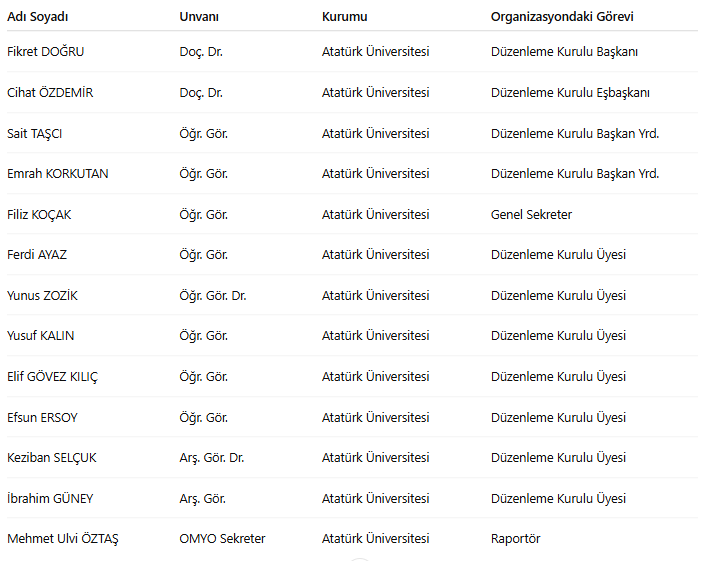Select the name Yusuf KALIN
The width and height of the screenshot is (701, 561).
pos(41,336)
